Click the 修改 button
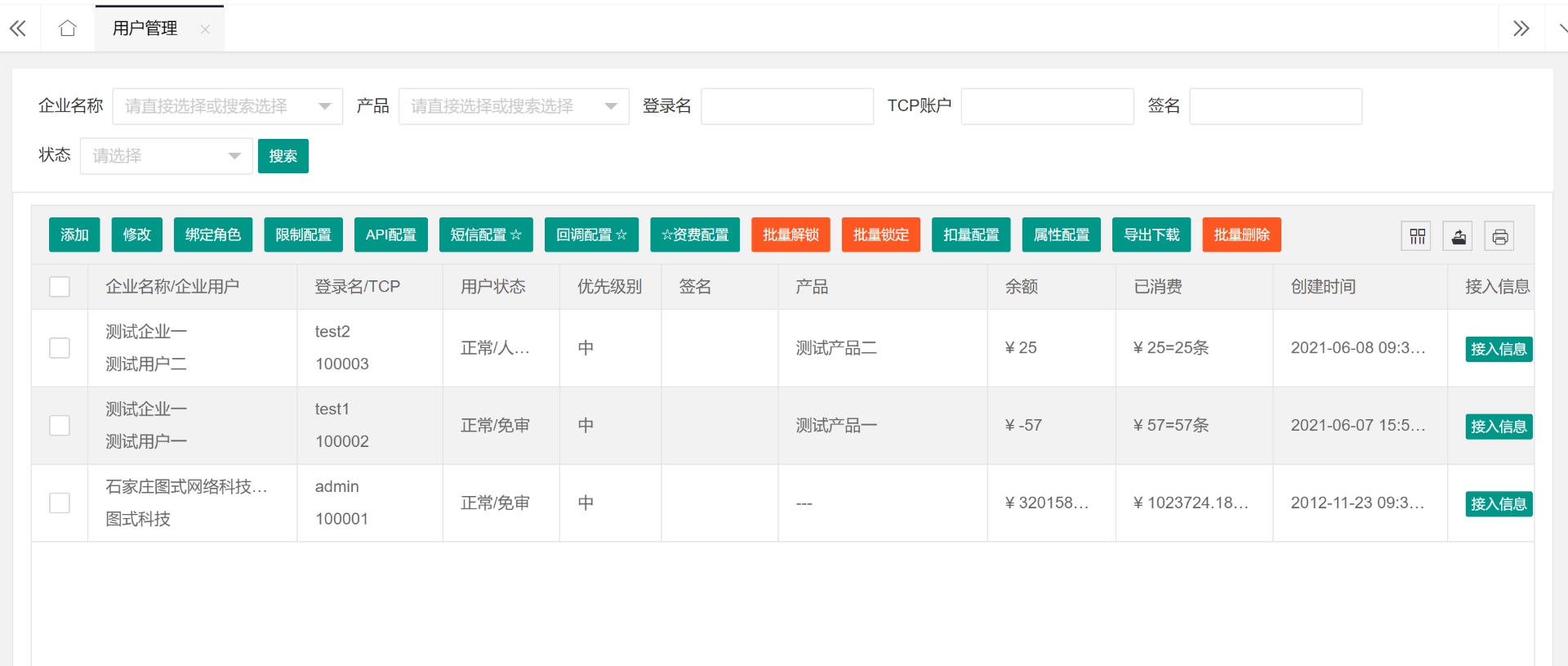1568x666 pixels. click(x=137, y=235)
